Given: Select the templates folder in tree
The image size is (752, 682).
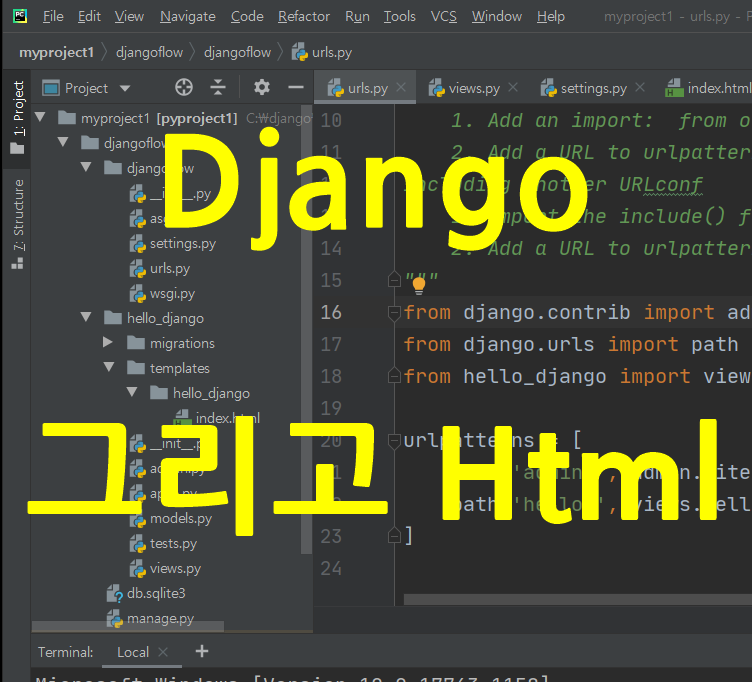Looking at the screenshot, I should tap(180, 368).
